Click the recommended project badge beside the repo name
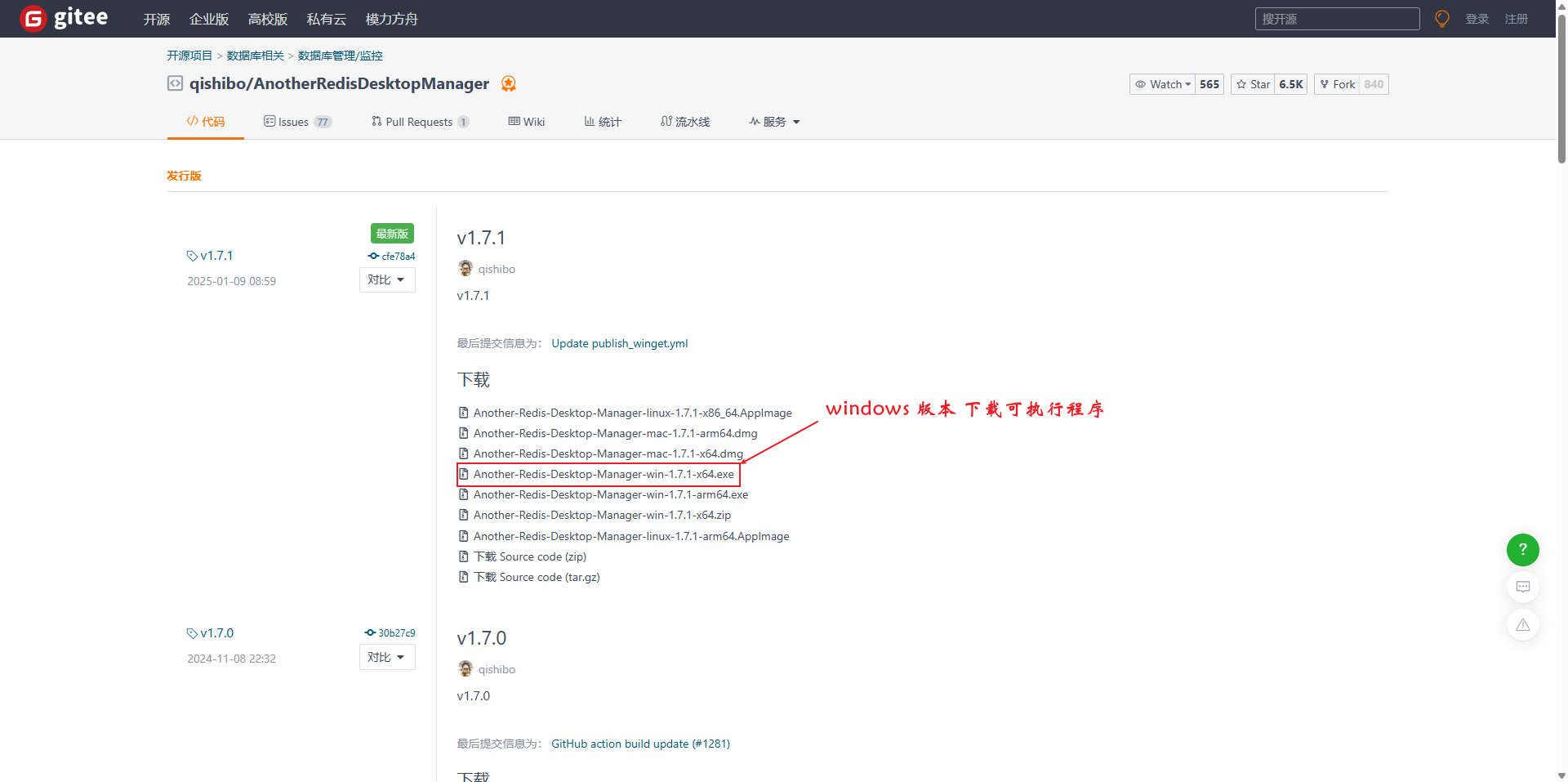 (508, 83)
